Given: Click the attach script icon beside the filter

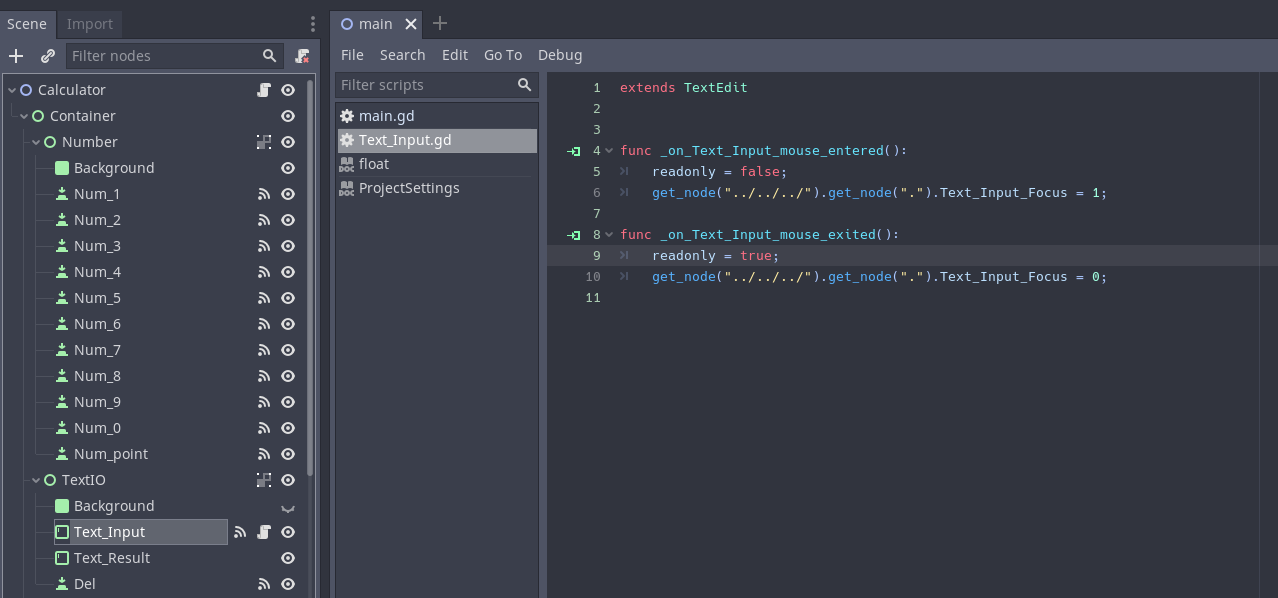Looking at the screenshot, I should tap(302, 56).
